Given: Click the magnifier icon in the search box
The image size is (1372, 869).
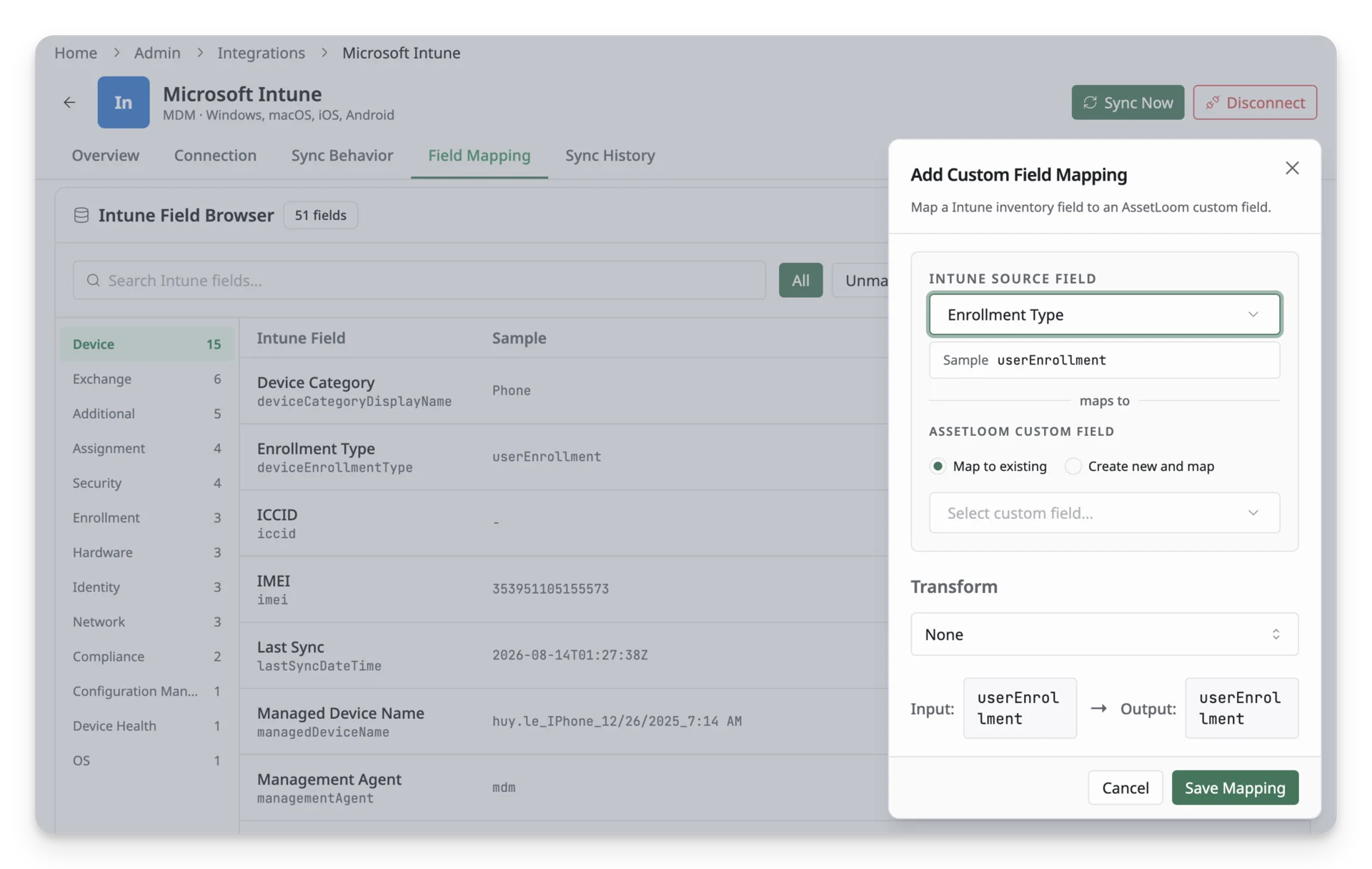Looking at the screenshot, I should (x=93, y=280).
